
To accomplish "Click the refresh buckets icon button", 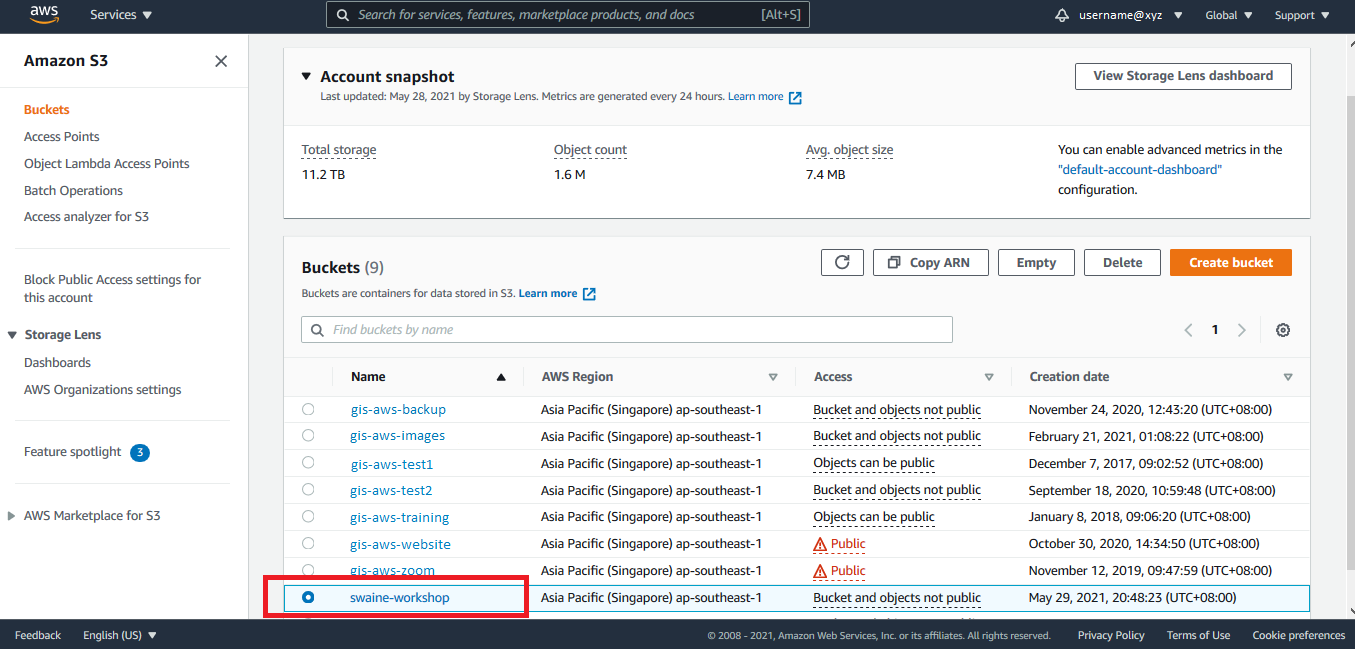I will click(x=842, y=262).
